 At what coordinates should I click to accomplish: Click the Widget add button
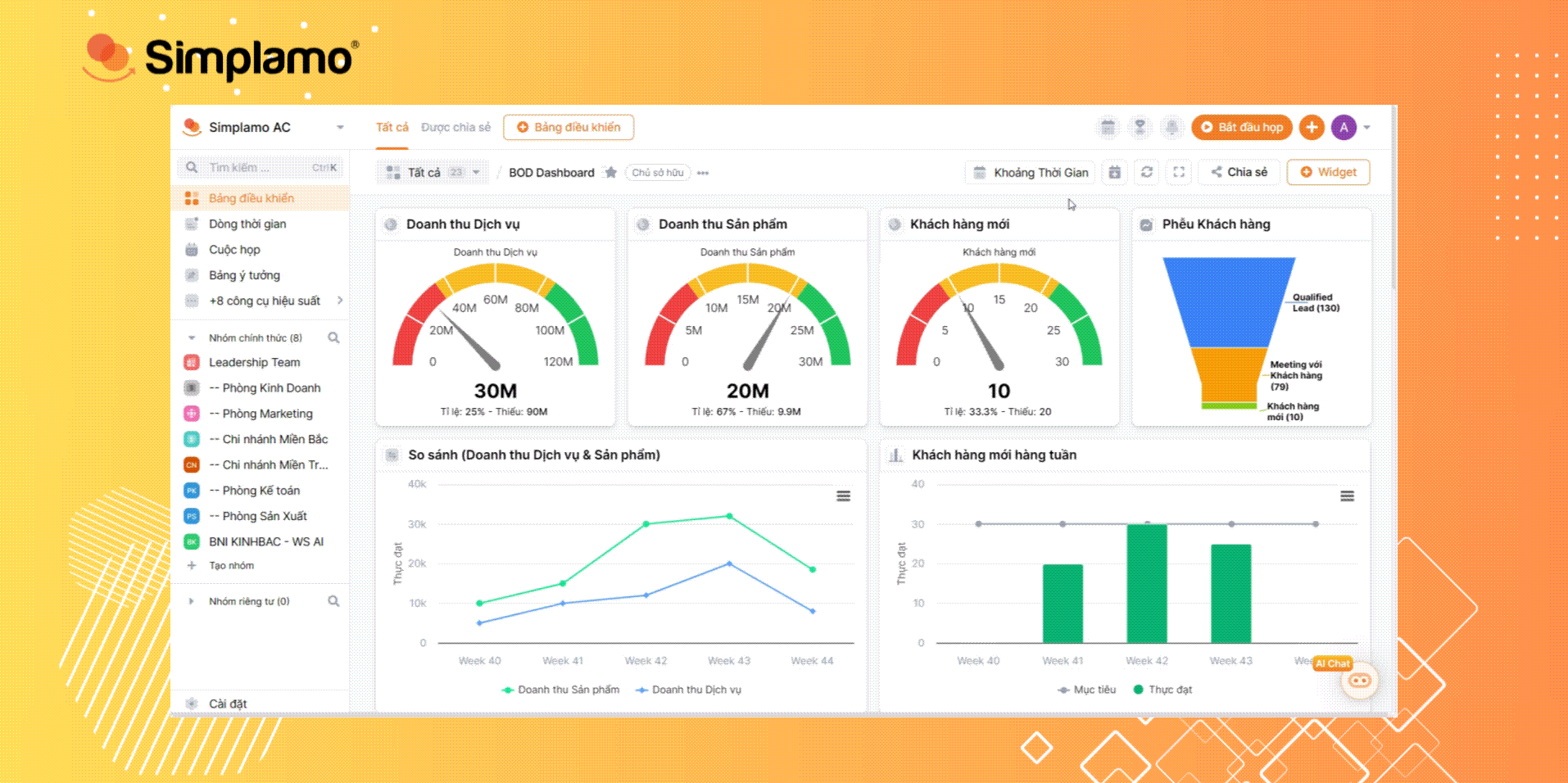tap(1328, 172)
